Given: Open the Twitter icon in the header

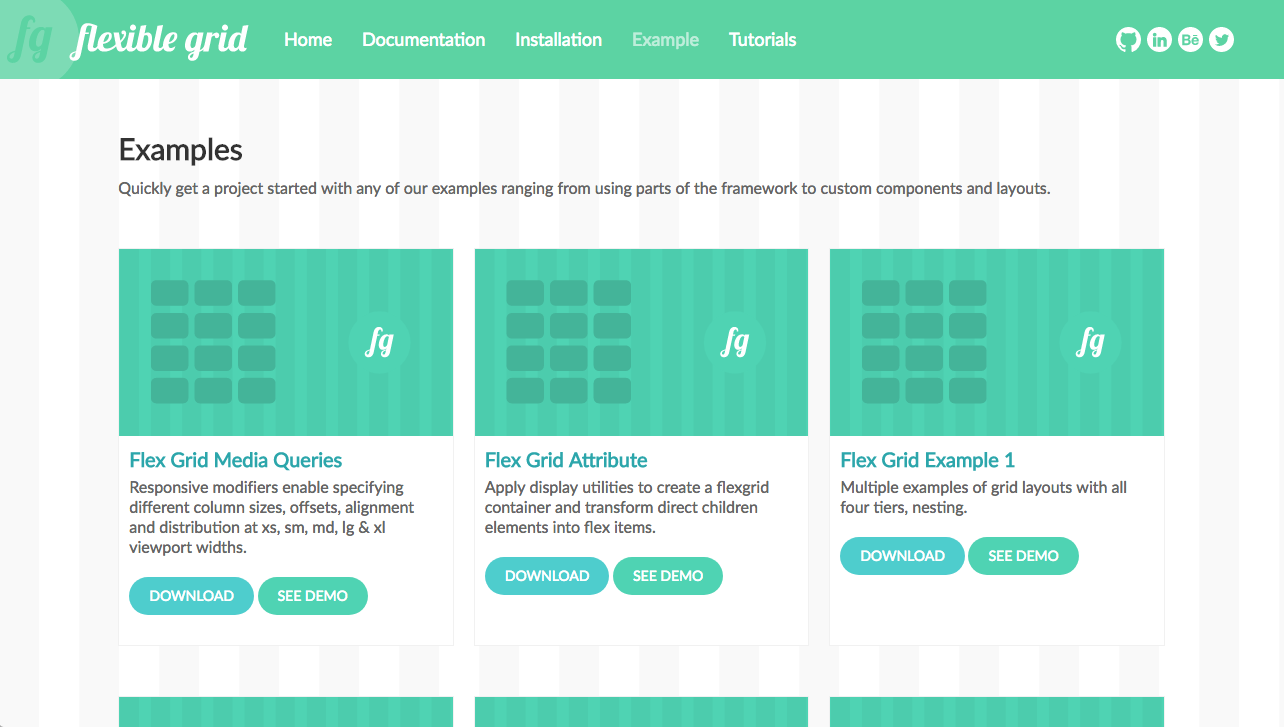Looking at the screenshot, I should [x=1221, y=39].
